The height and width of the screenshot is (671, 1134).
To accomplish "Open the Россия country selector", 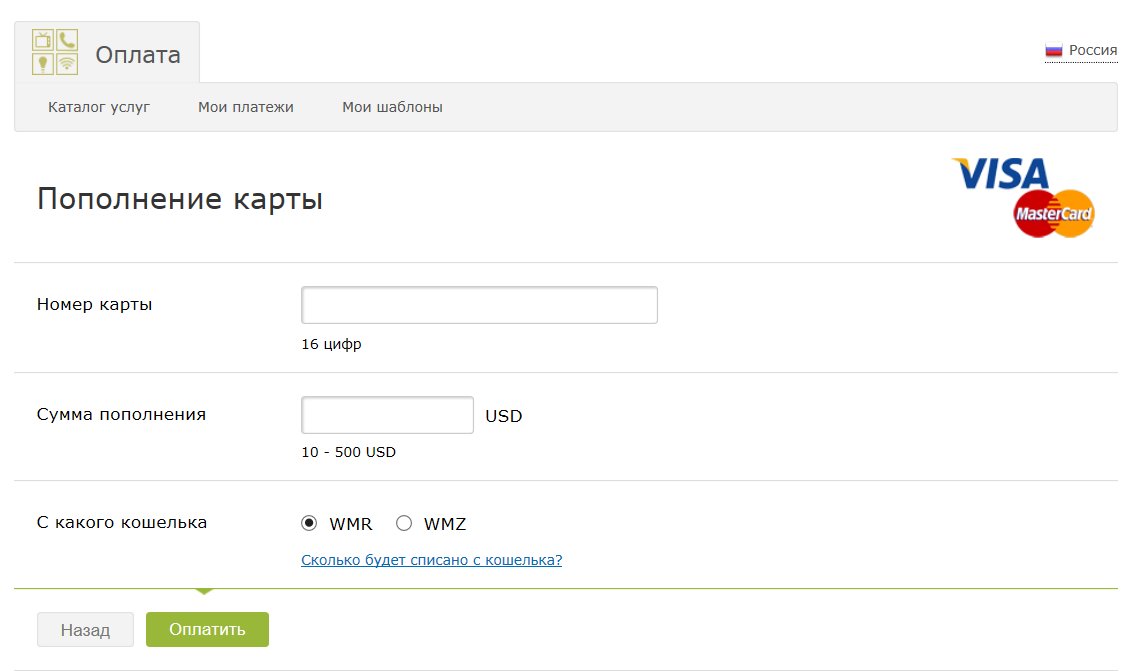I will (1081, 51).
